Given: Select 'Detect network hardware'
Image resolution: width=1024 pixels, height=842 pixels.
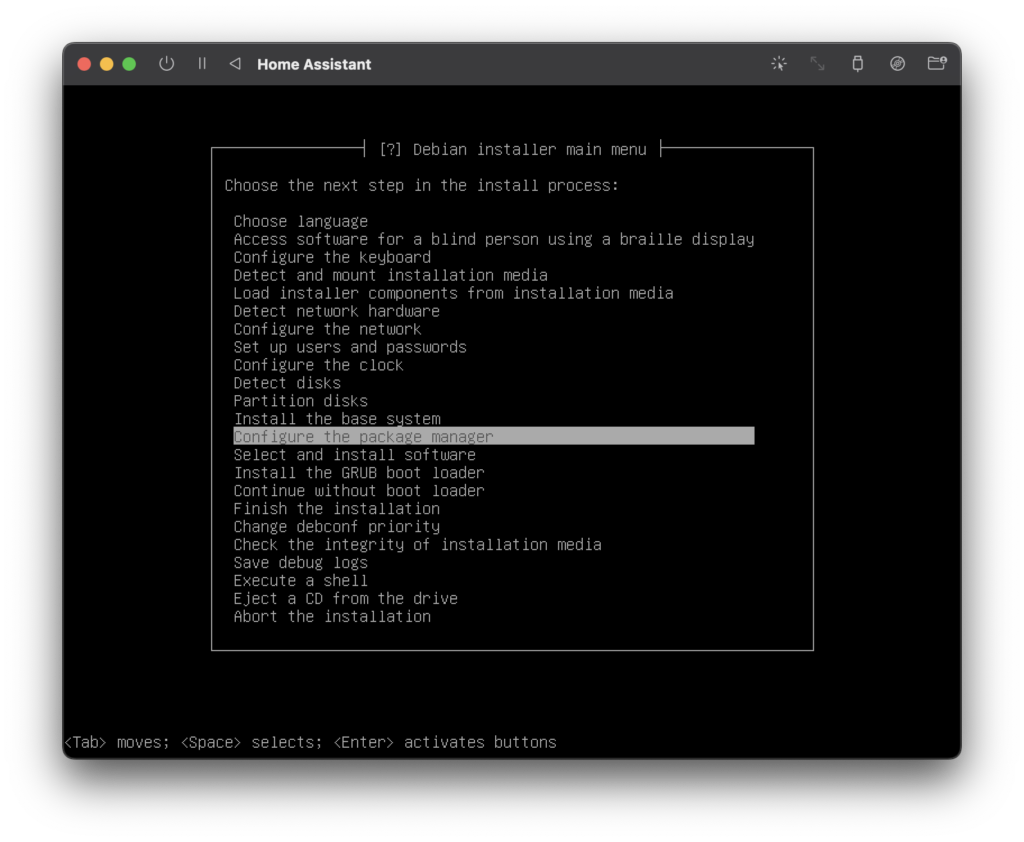Looking at the screenshot, I should (336, 311).
